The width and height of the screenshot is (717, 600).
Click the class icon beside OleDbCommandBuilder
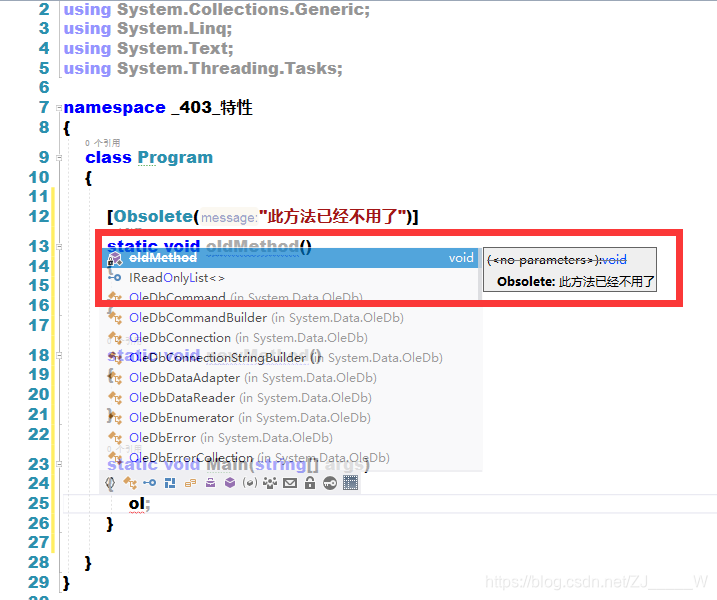(x=115, y=318)
